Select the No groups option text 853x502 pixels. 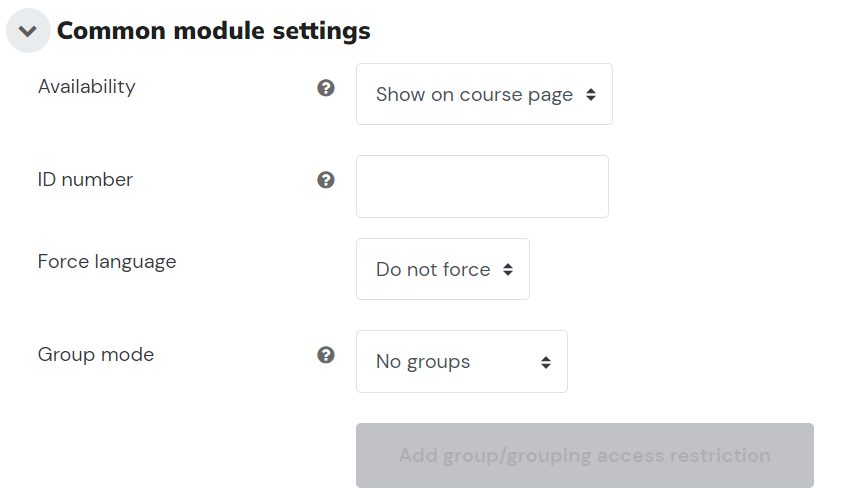click(x=423, y=362)
